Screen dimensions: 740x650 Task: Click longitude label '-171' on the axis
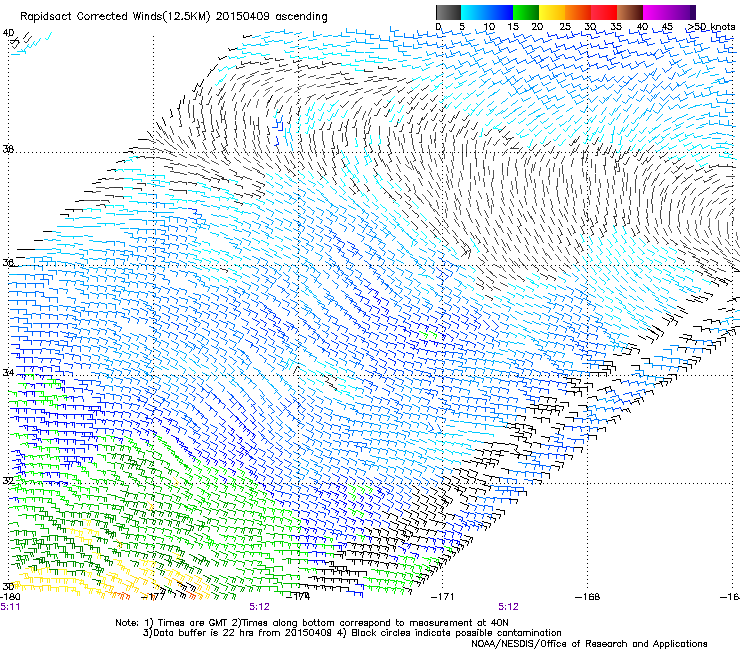[x=443, y=597]
